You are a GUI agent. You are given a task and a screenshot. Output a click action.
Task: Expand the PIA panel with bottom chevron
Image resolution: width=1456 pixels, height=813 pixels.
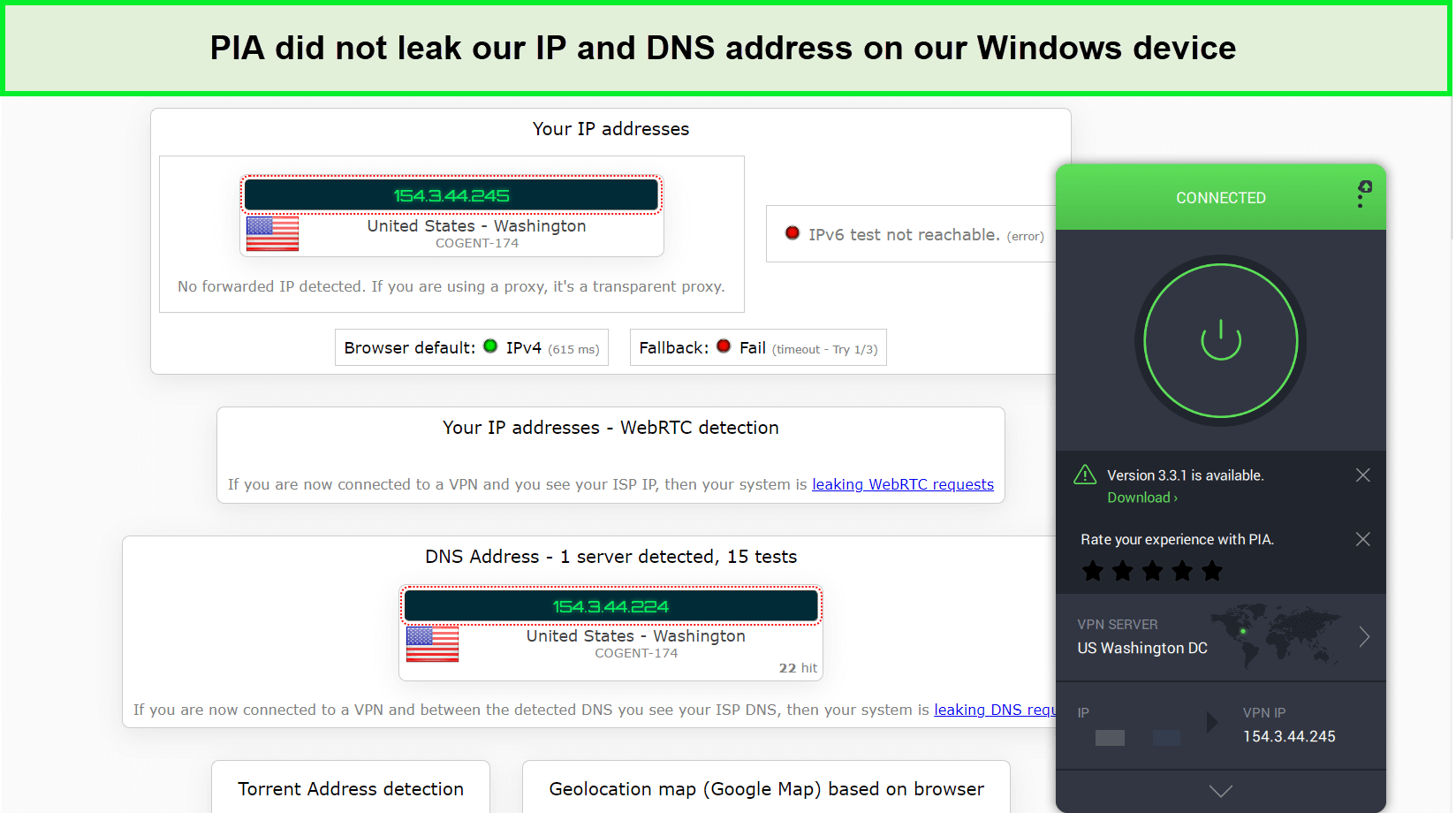pos(1220,791)
